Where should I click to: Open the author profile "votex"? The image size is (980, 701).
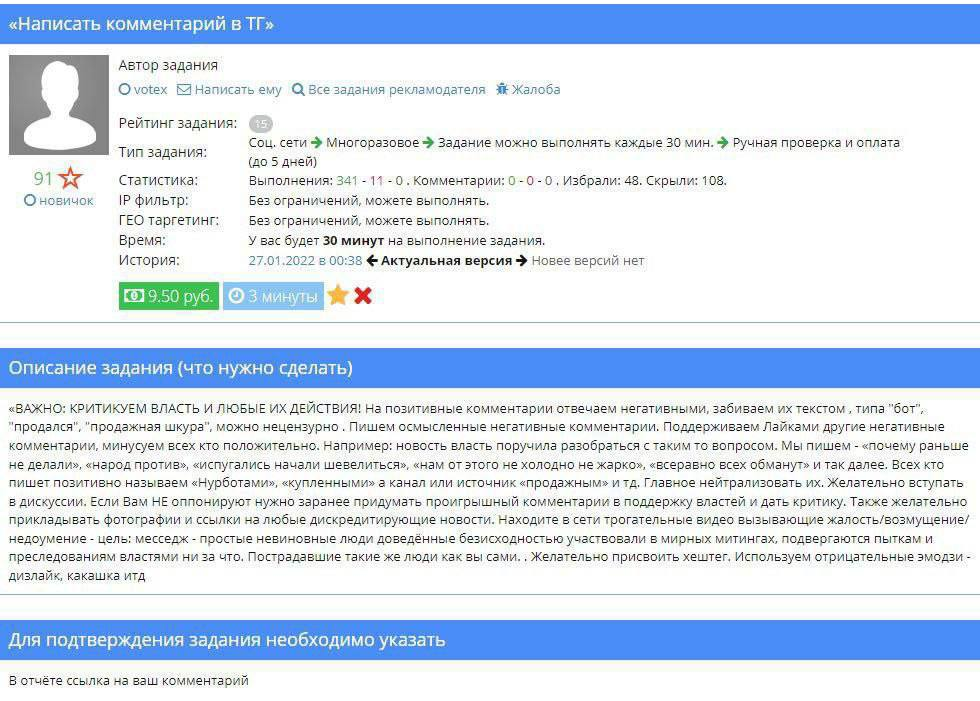click(x=151, y=90)
